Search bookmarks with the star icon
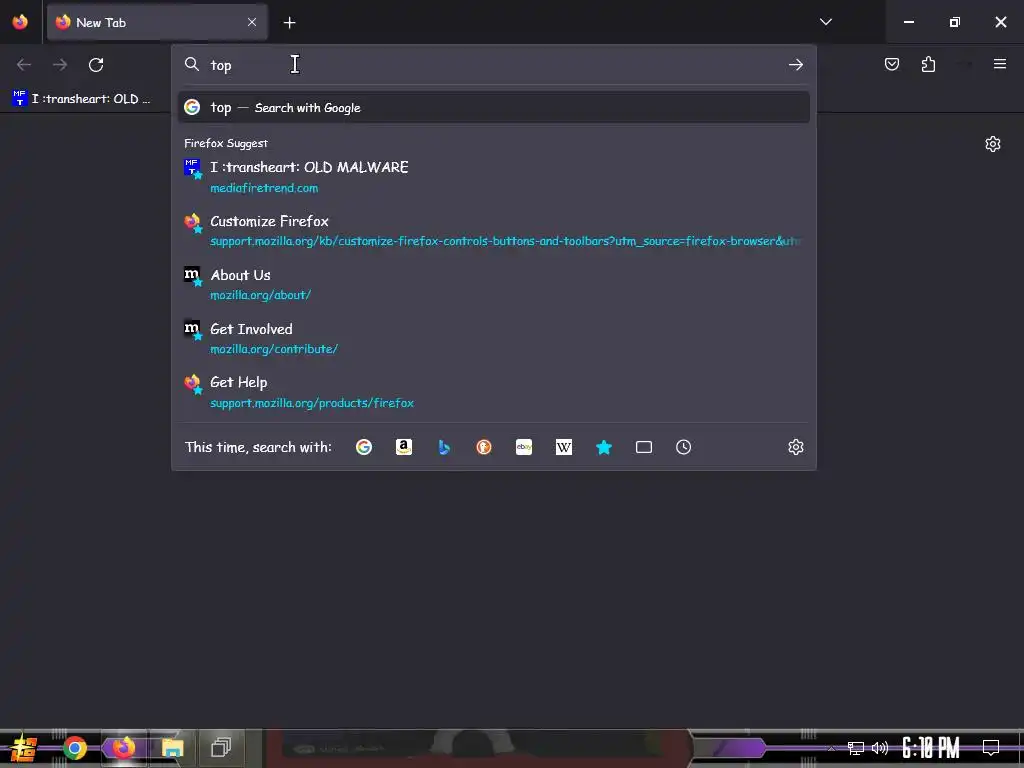Screen dimensions: 1024x768 point(604,447)
